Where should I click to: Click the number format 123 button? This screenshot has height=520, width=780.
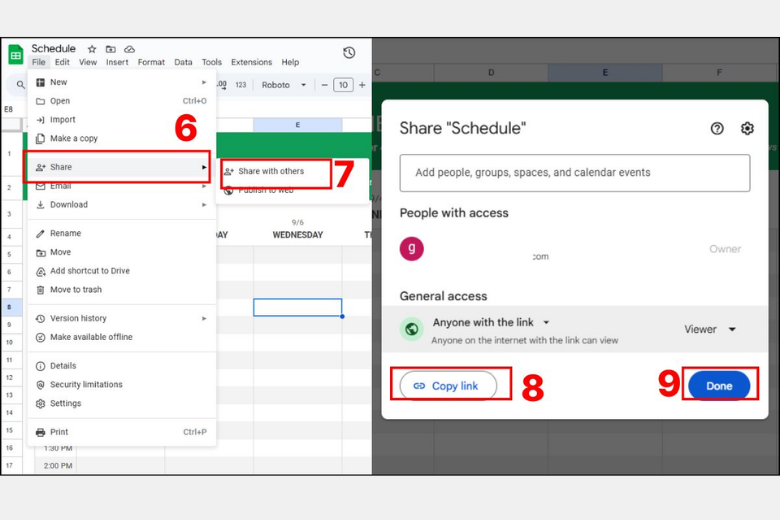[241, 85]
